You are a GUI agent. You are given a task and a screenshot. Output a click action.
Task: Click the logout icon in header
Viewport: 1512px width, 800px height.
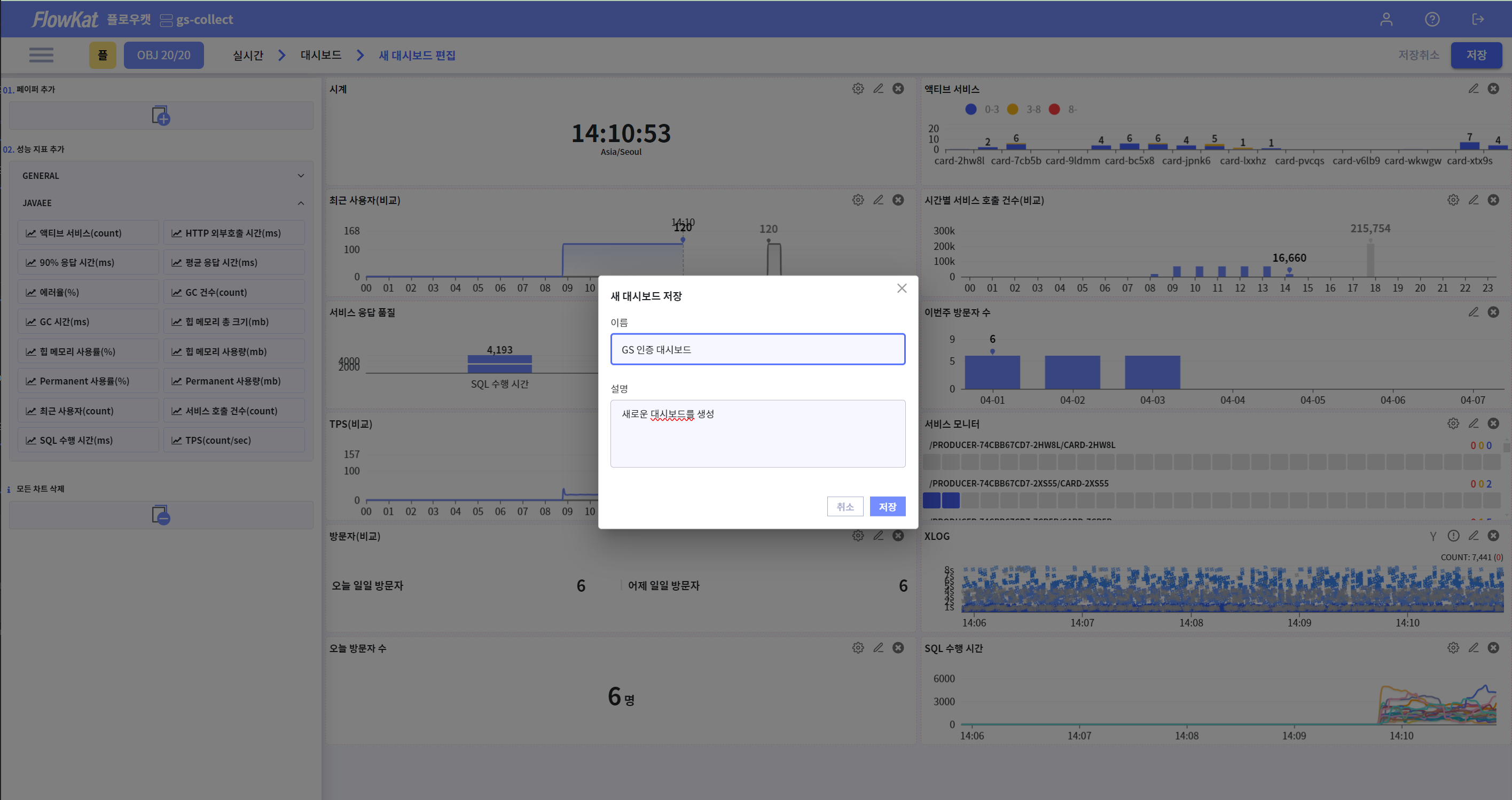[1477, 19]
